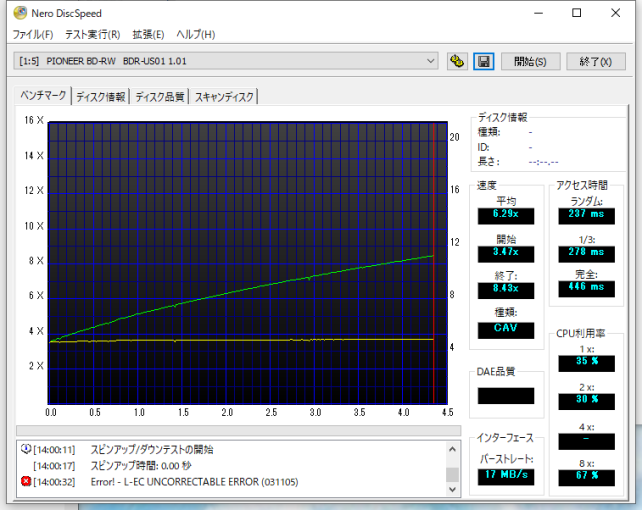Click the average speed value 6.29x
Viewport: 642px width, 510px height.
click(x=506, y=215)
